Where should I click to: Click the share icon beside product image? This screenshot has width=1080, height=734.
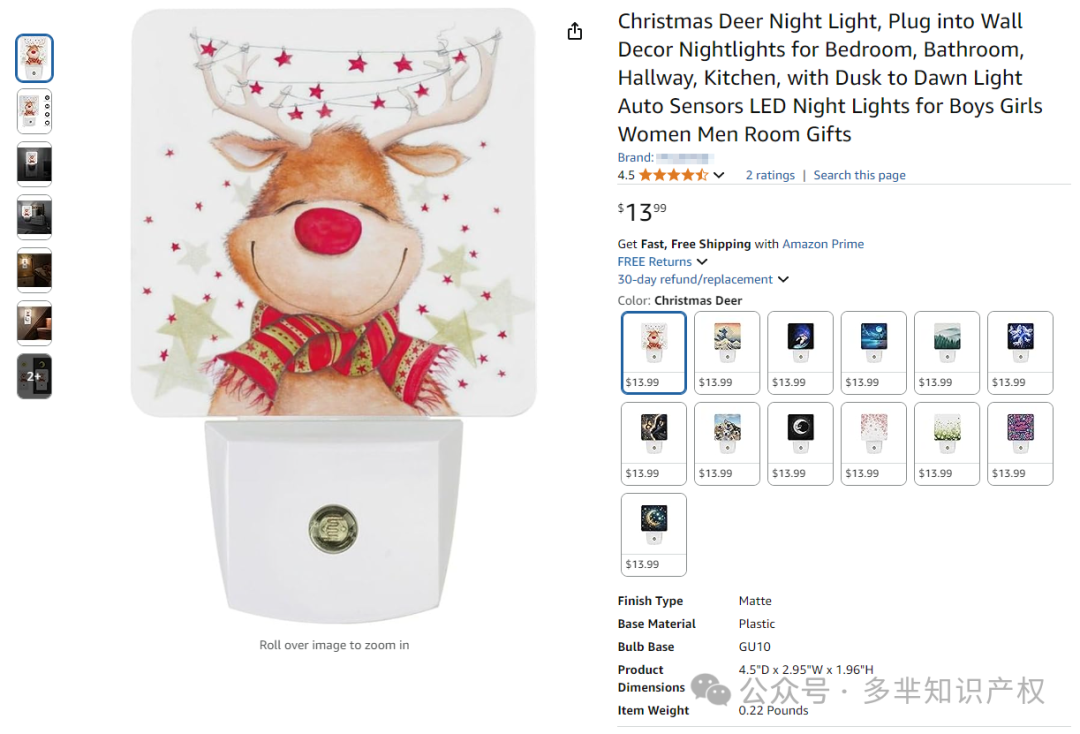(574, 32)
